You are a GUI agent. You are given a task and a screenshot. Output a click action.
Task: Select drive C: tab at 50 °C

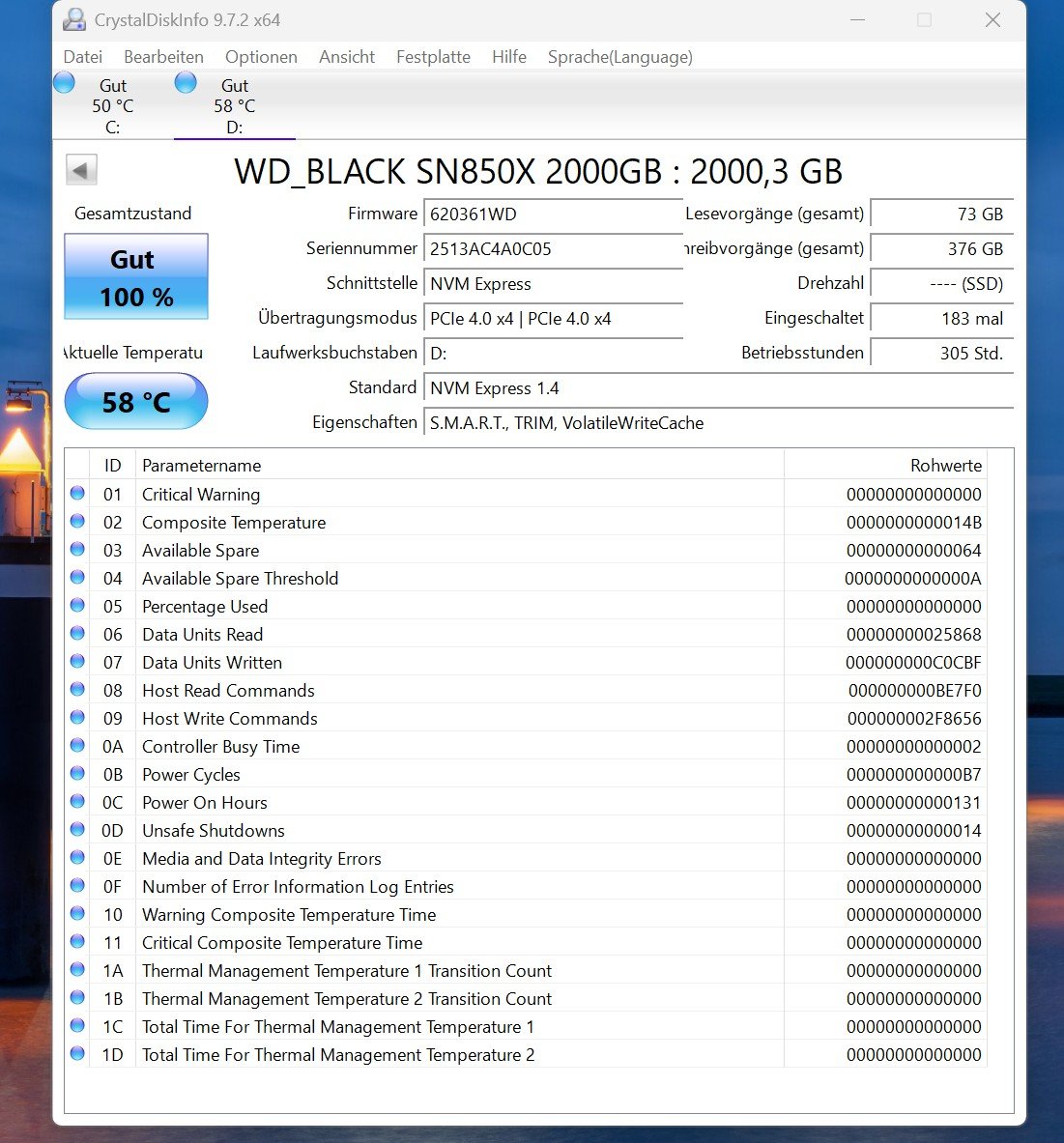click(112, 105)
